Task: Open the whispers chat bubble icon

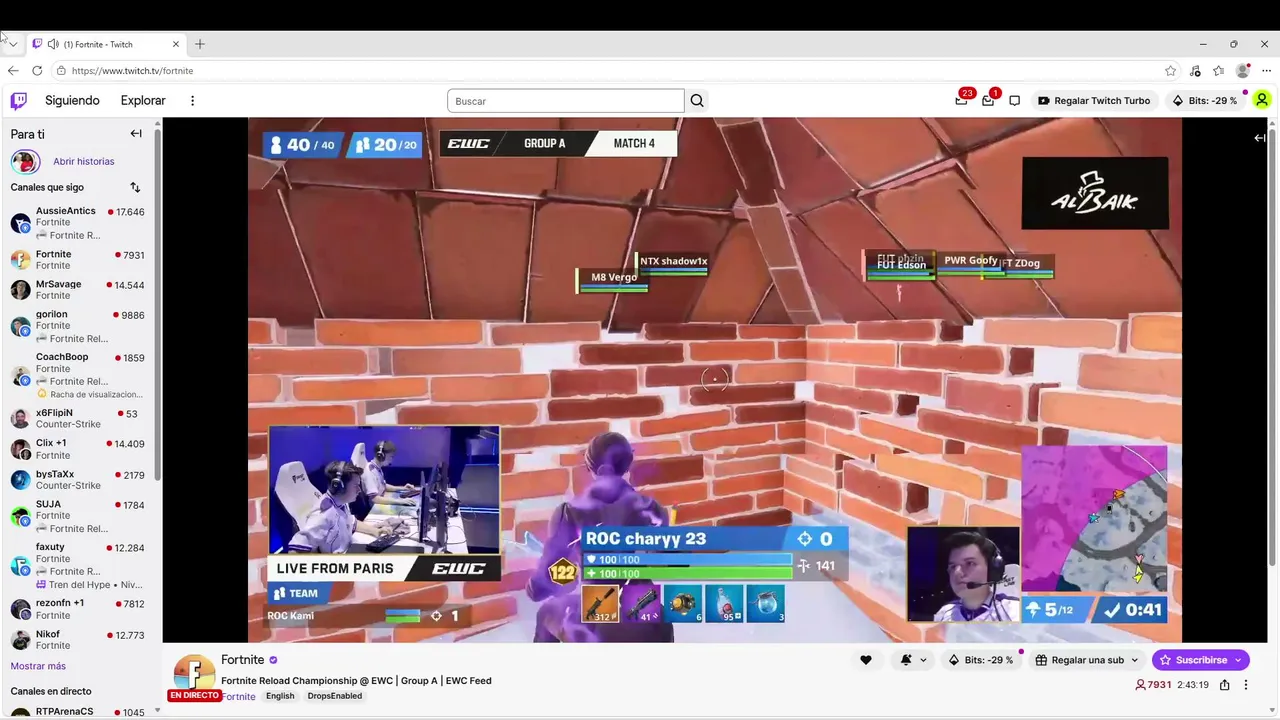Action: coord(1014,101)
